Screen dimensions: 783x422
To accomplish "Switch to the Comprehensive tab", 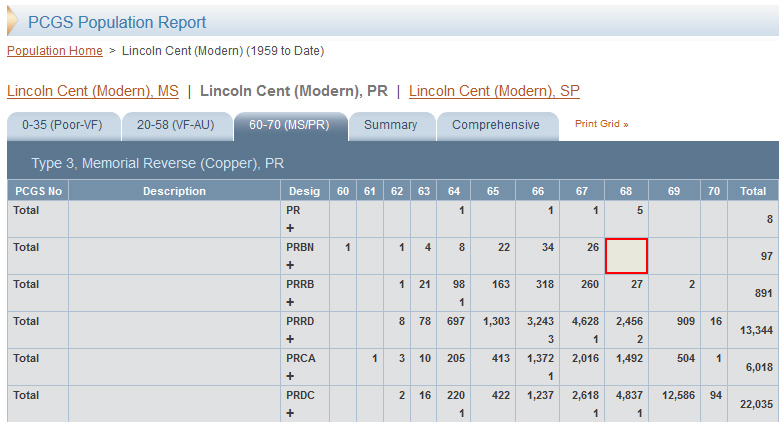I will [497, 126].
